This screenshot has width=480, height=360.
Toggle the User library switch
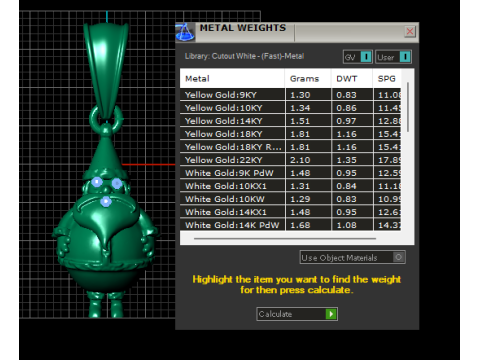click(x=393, y=57)
